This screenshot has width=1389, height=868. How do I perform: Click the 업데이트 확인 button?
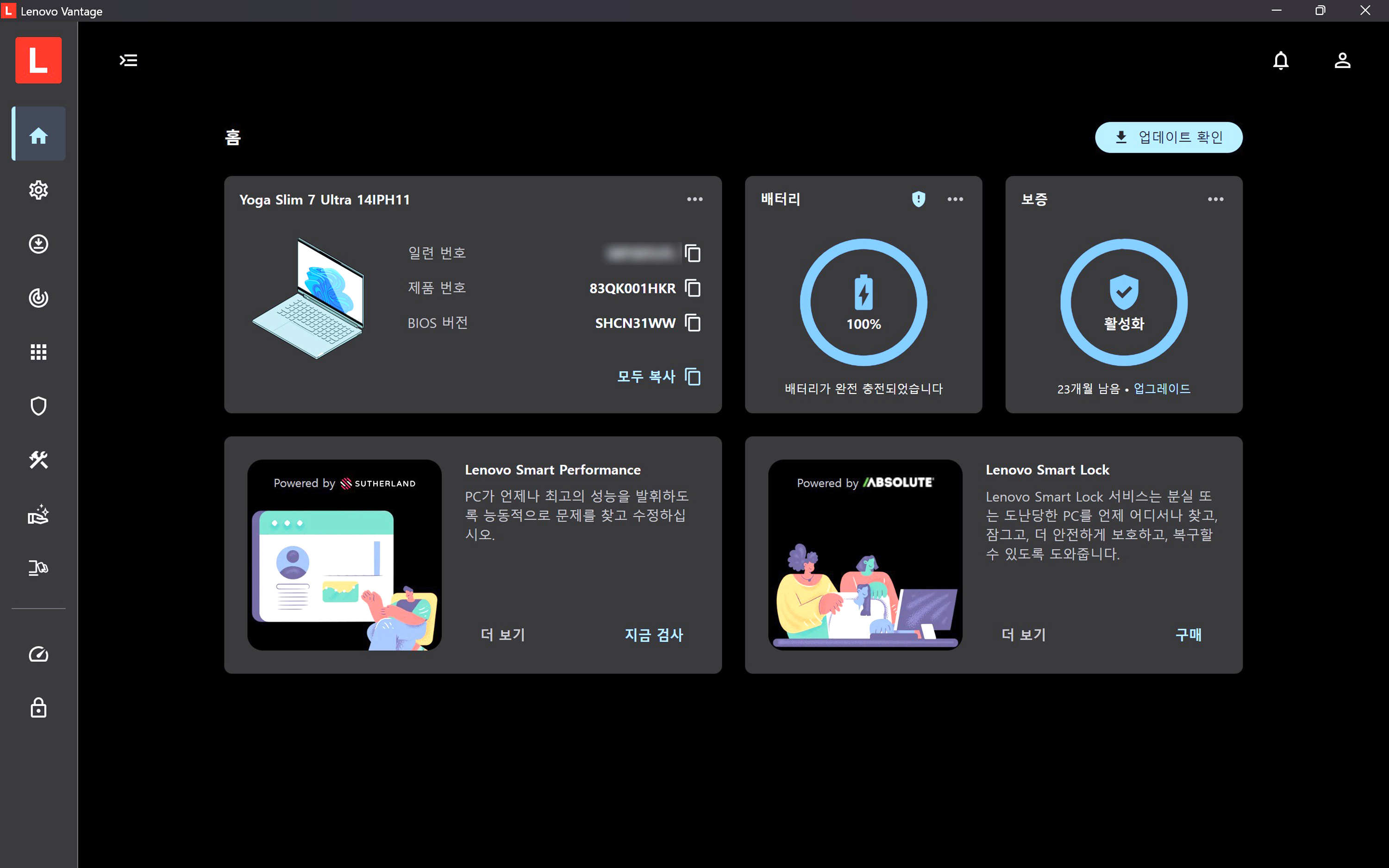1169,137
